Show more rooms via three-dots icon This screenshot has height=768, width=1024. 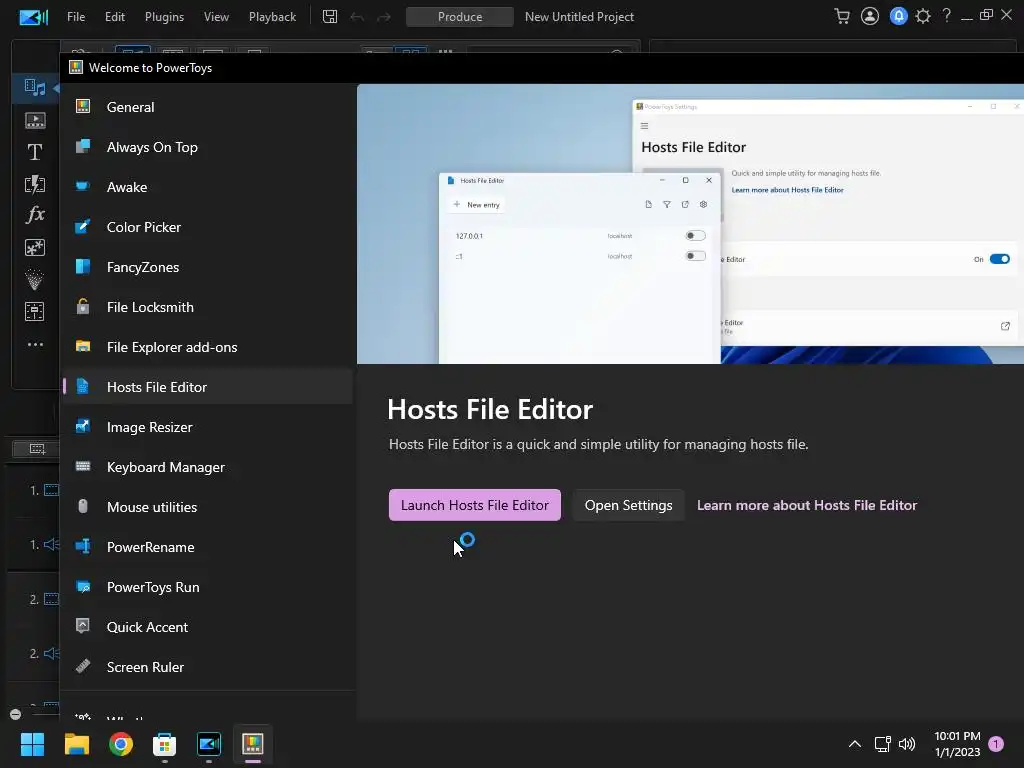click(35, 344)
